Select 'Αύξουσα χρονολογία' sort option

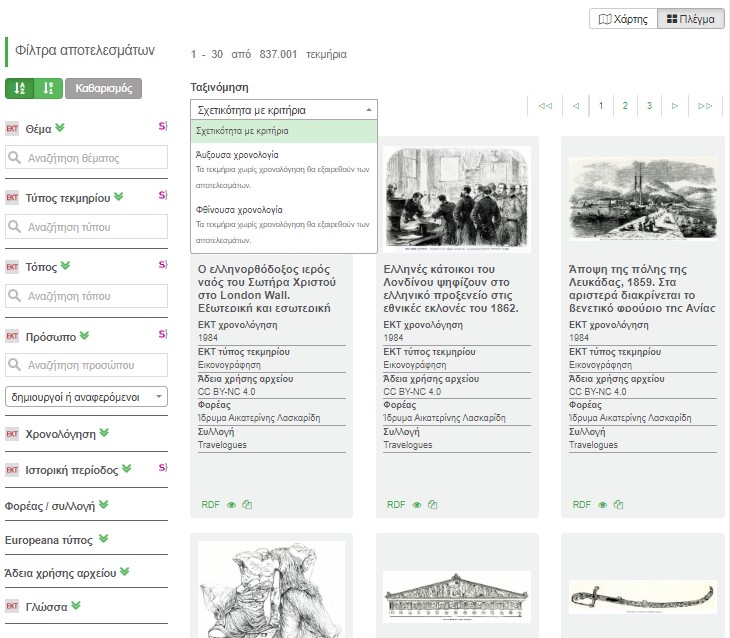coord(238,155)
